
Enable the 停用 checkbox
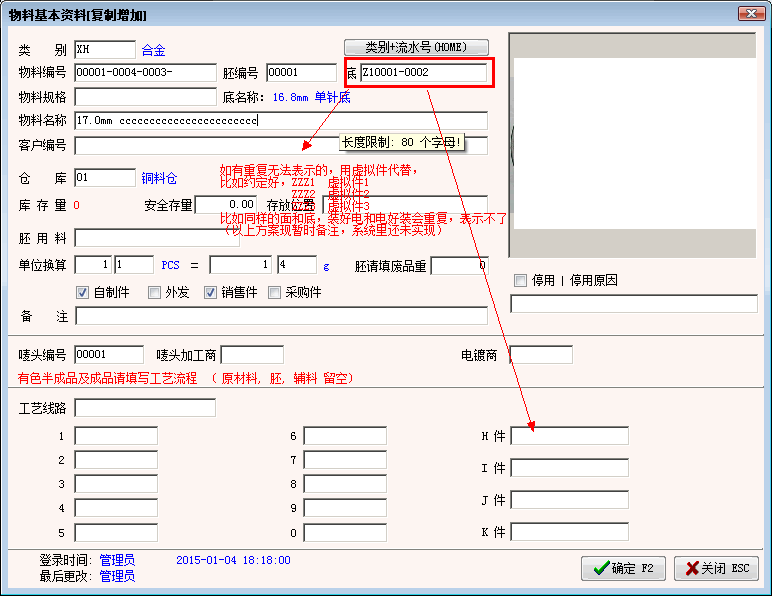(x=520, y=281)
